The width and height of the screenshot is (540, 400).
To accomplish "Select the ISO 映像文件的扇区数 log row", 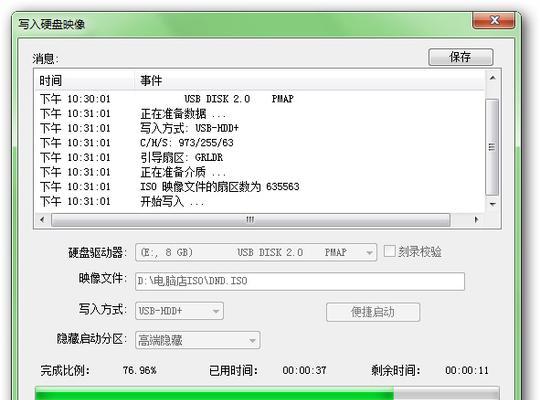I will point(260,187).
